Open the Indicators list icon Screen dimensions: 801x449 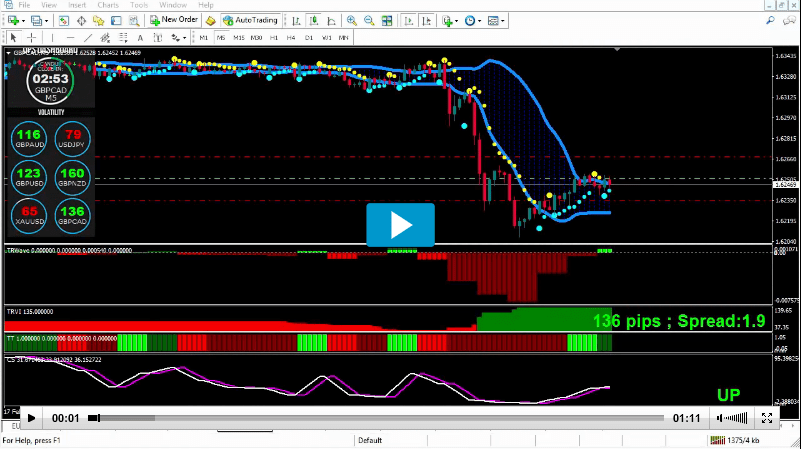[x=447, y=21]
